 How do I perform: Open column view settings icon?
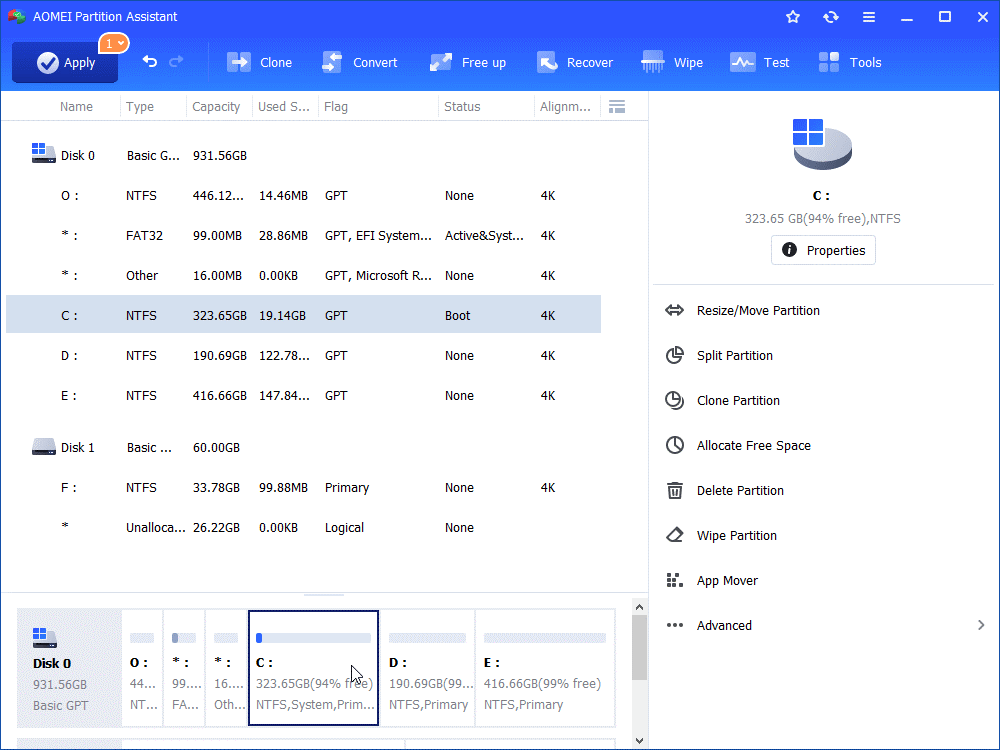coord(617,107)
